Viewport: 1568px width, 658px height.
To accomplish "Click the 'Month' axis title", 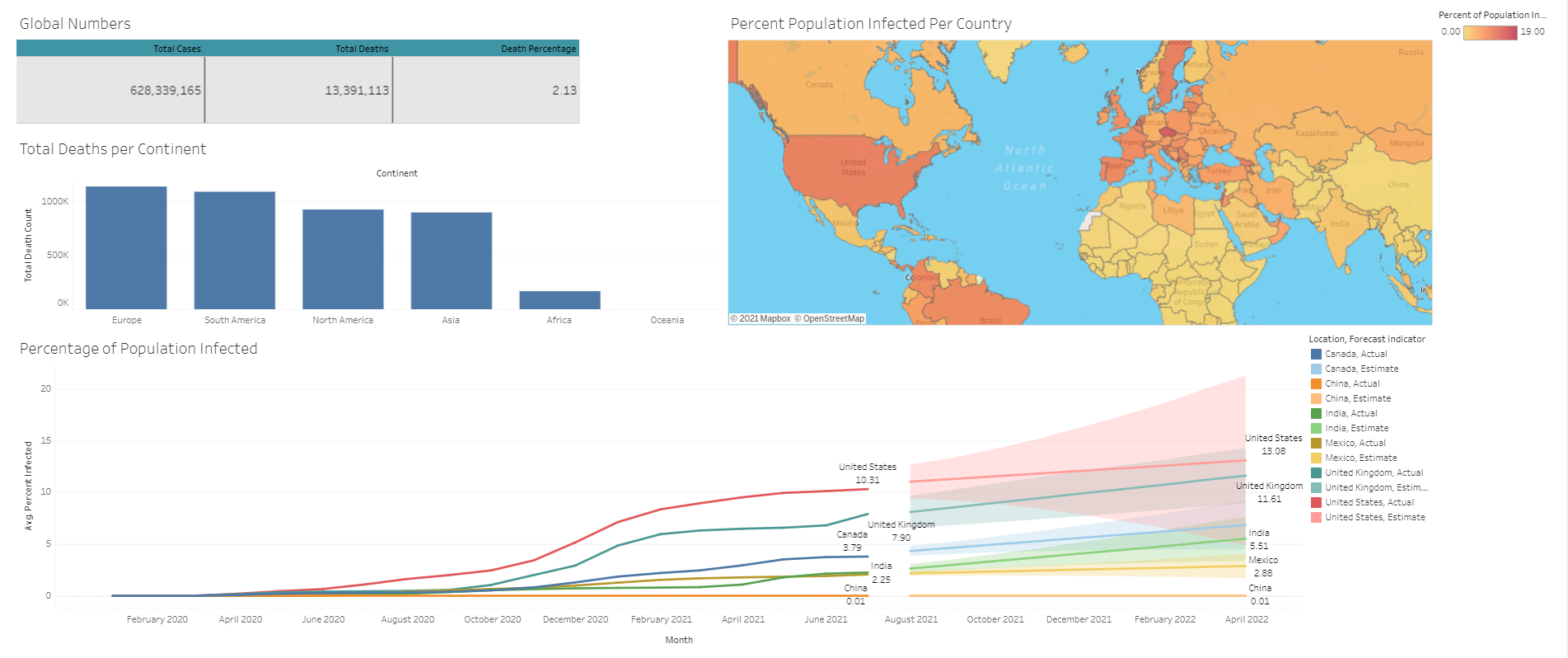I will (679, 641).
